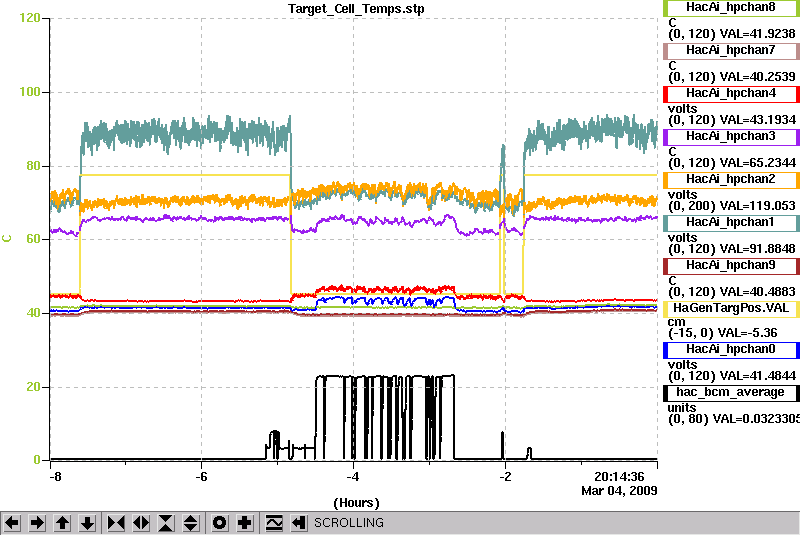Select the teal HacAi_hpchan1 legend entry
The image size is (800, 535).
point(731,222)
